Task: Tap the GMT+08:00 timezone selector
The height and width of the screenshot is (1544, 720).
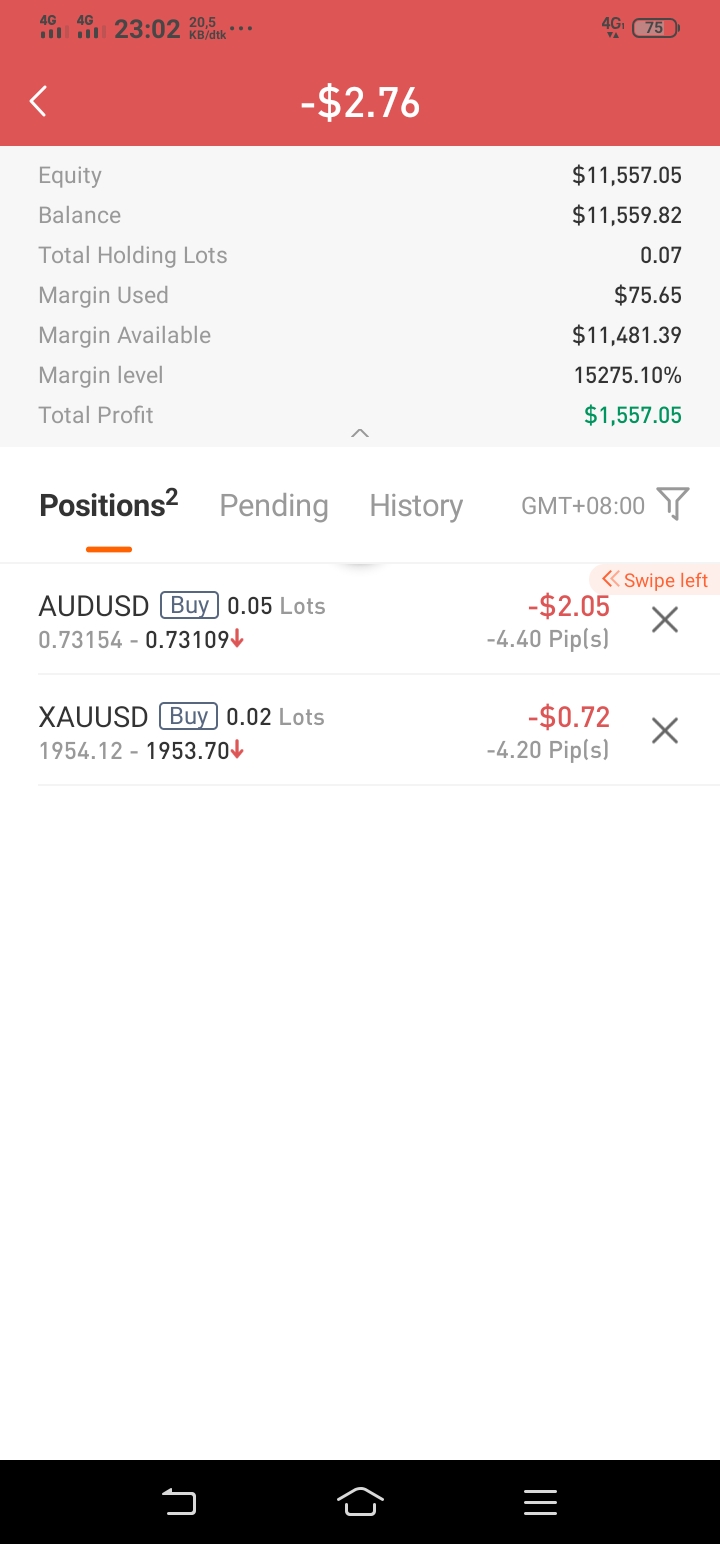Action: (583, 506)
